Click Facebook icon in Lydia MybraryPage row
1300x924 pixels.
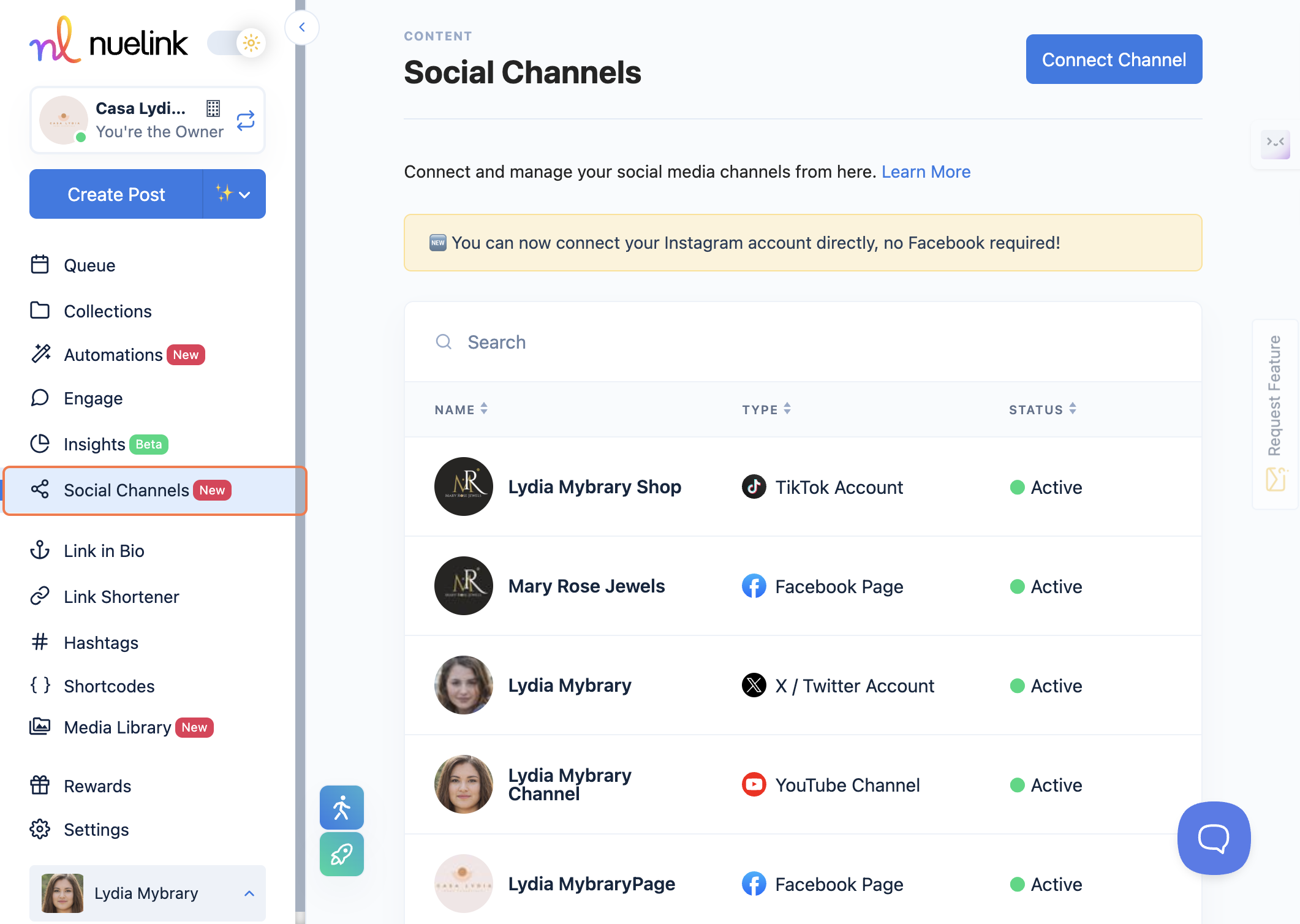click(754, 884)
